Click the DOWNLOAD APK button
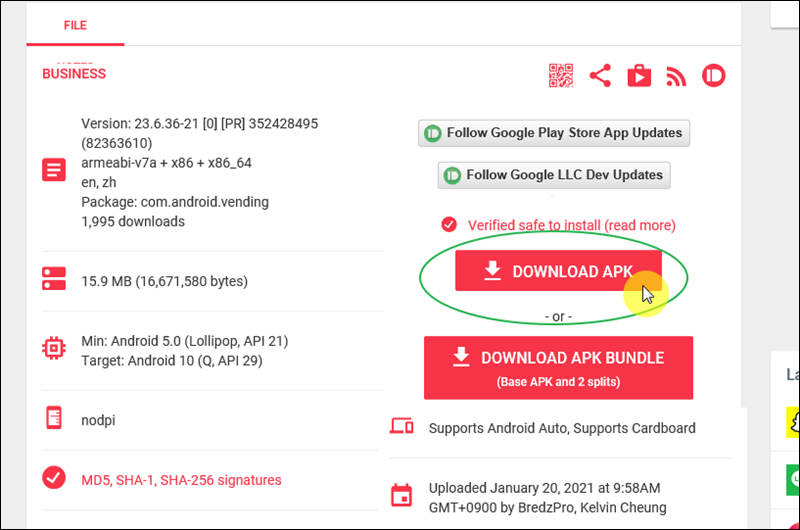 pyautogui.click(x=558, y=271)
